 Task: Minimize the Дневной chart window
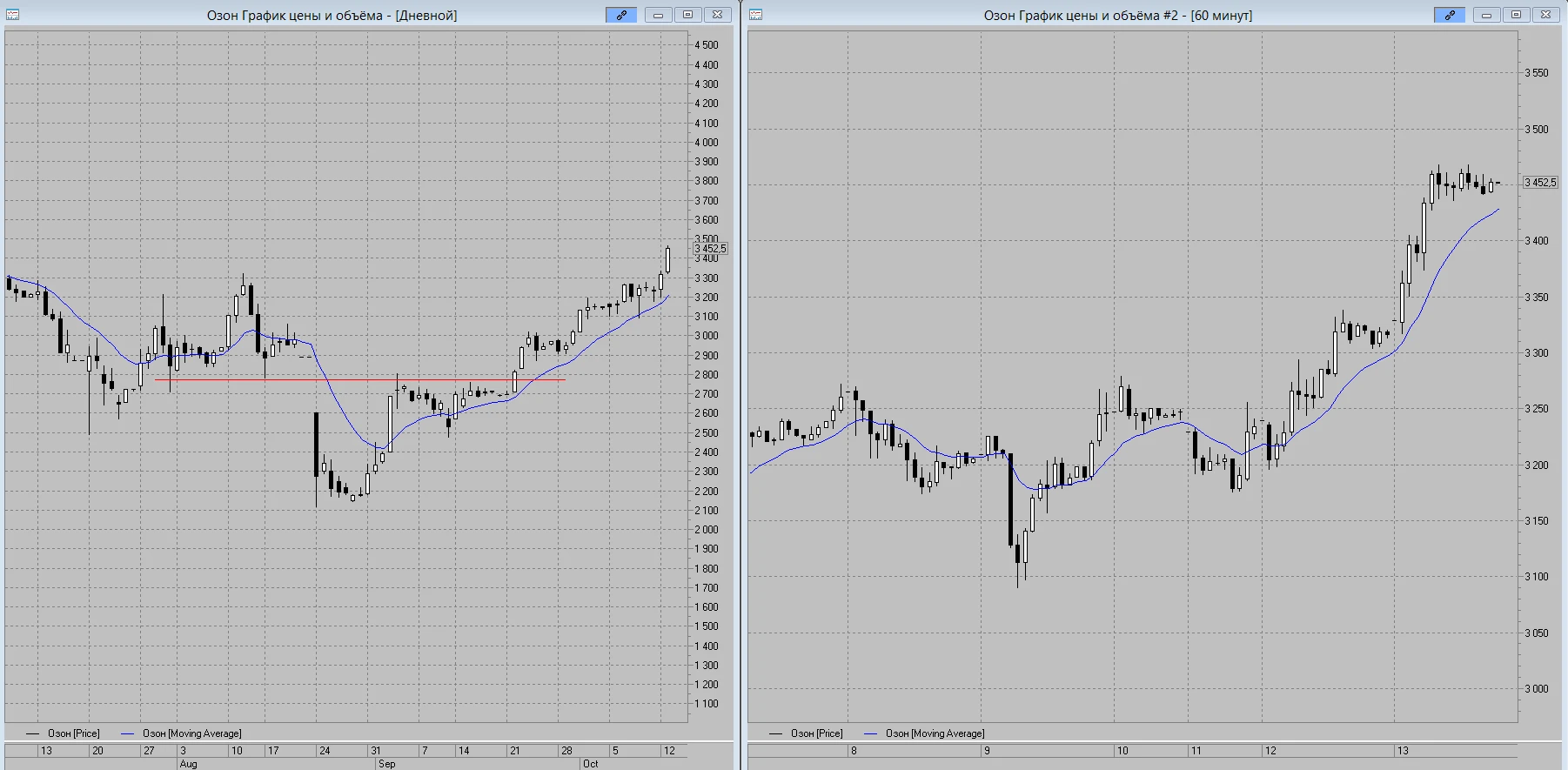pos(659,15)
